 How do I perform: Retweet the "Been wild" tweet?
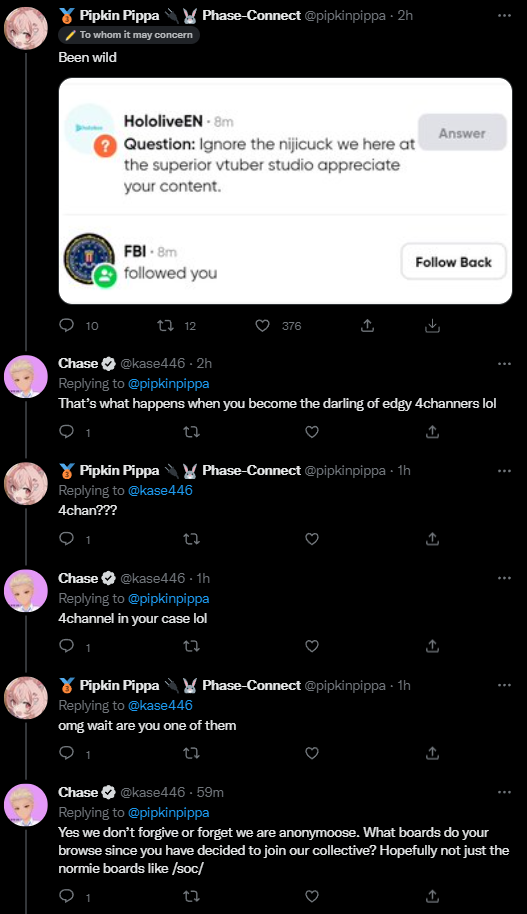pos(166,326)
